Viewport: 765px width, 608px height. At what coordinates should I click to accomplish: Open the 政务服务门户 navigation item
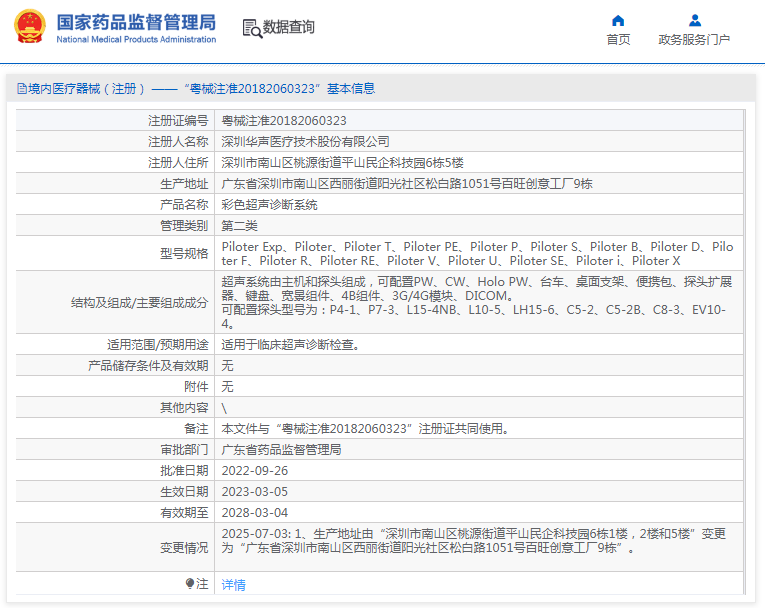click(x=694, y=40)
